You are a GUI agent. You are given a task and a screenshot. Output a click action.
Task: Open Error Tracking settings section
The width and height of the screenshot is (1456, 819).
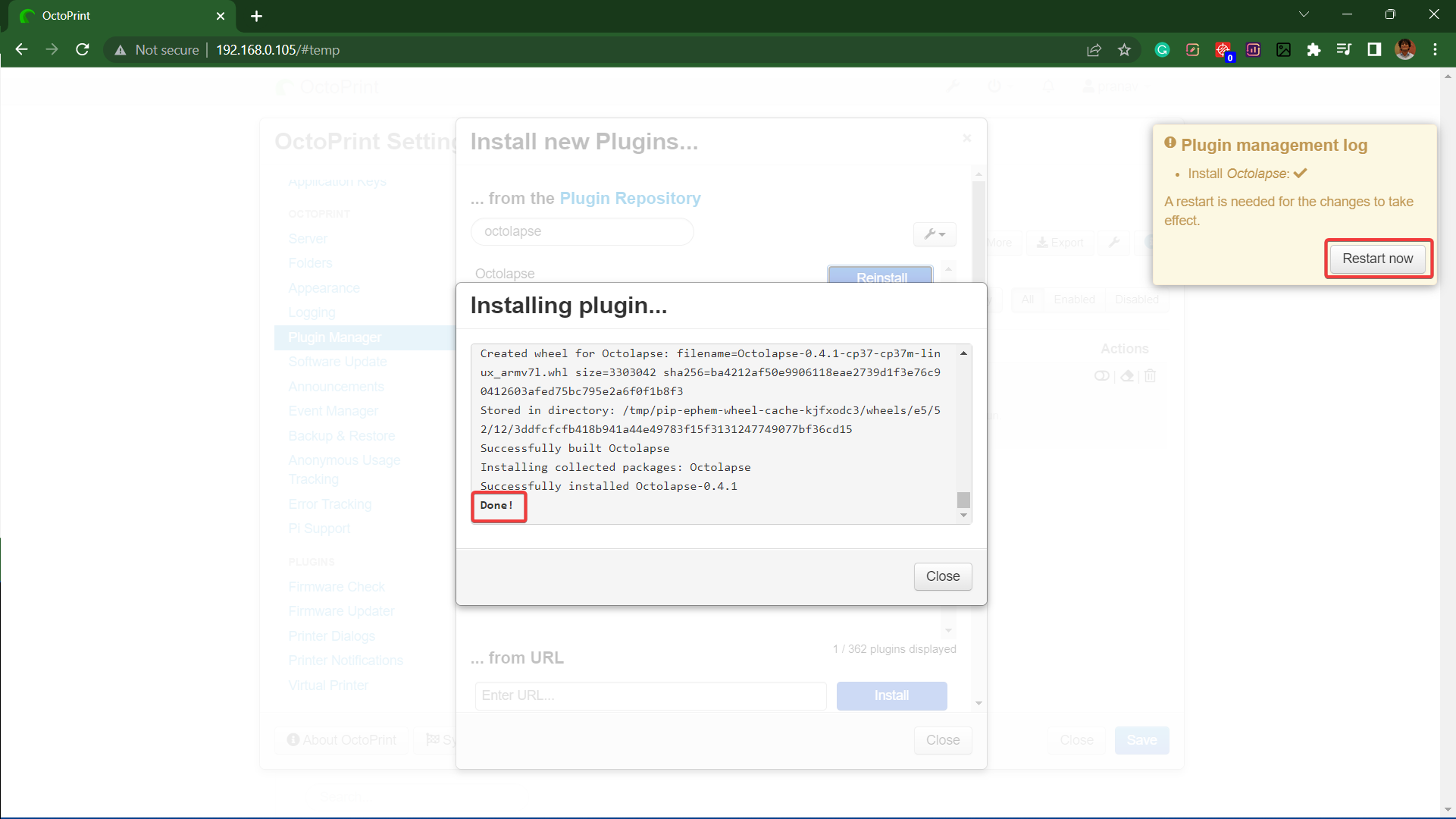coord(330,504)
